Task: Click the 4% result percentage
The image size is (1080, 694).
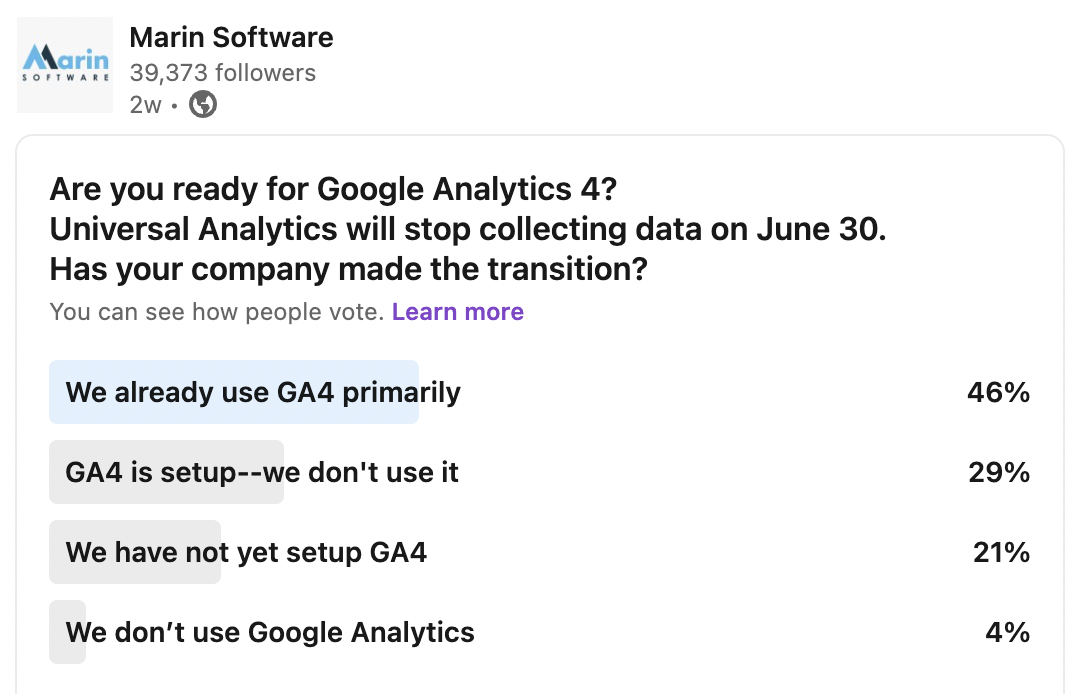Action: [x=1007, y=632]
